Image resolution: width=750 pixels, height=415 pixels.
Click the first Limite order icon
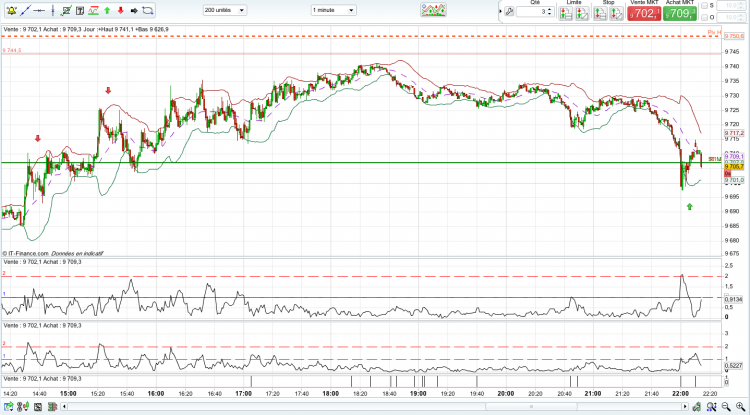click(566, 13)
